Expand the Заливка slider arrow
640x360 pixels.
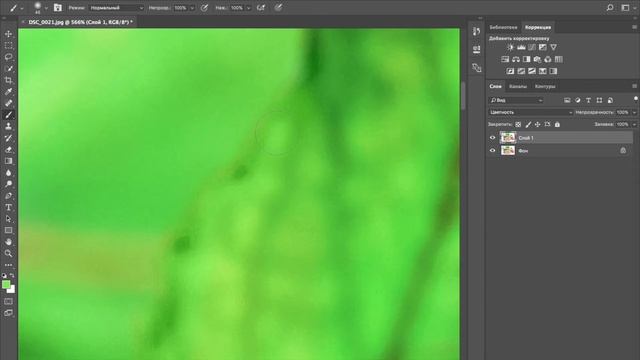point(634,124)
